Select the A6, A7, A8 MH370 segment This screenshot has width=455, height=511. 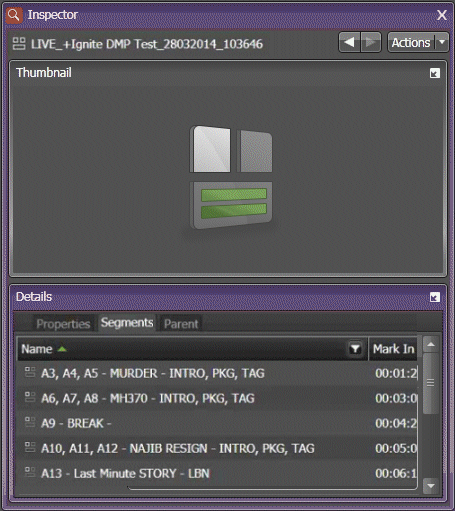pos(217,398)
